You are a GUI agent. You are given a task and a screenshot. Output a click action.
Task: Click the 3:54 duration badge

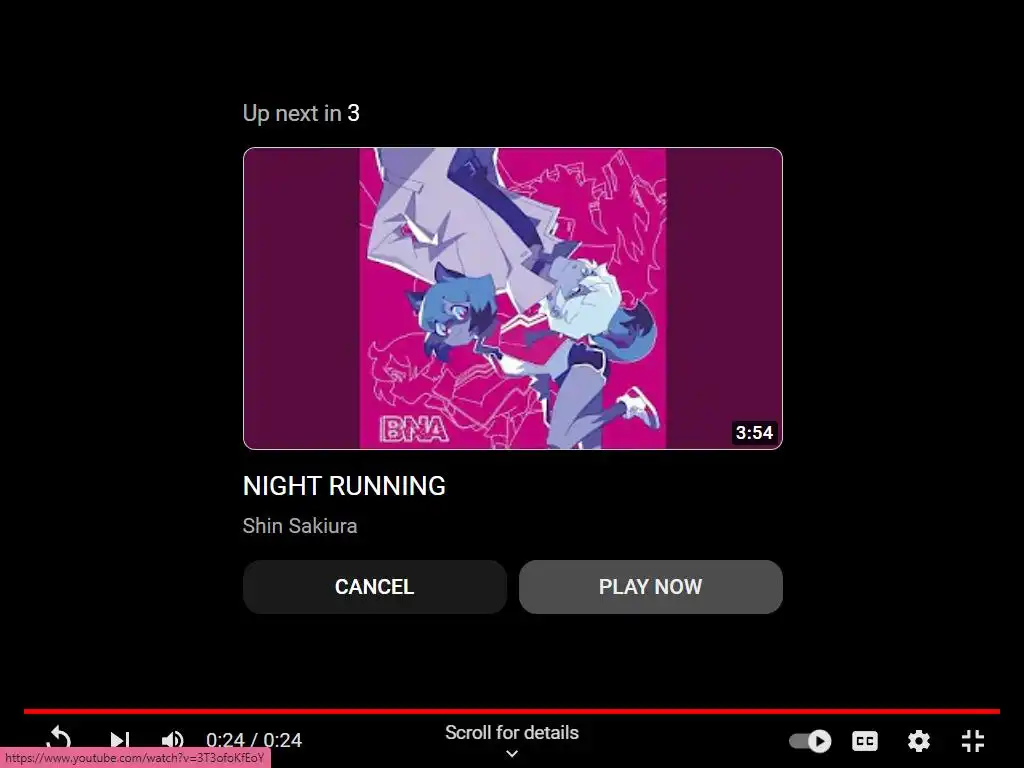754,432
